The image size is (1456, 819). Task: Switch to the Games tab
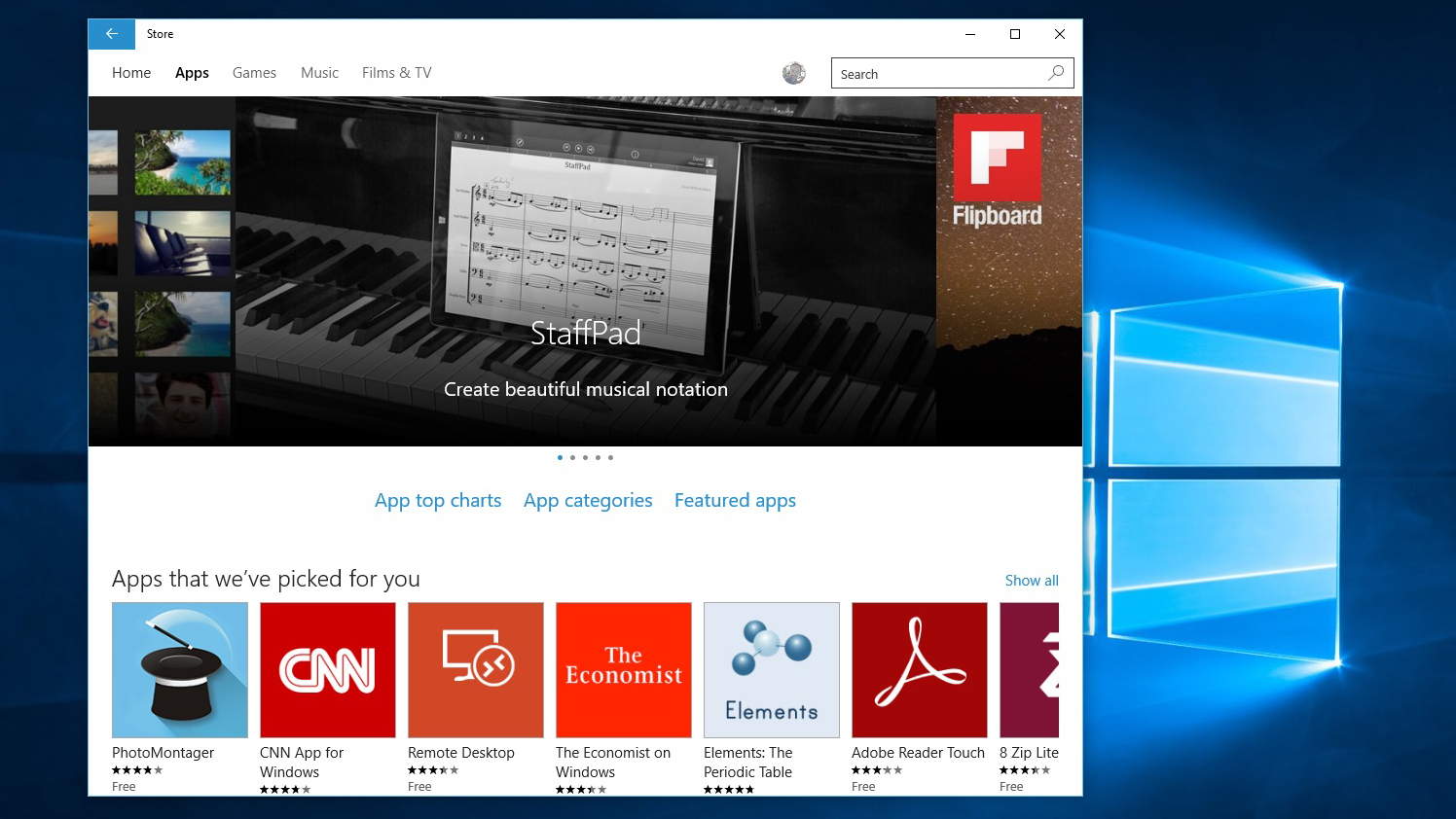[254, 72]
